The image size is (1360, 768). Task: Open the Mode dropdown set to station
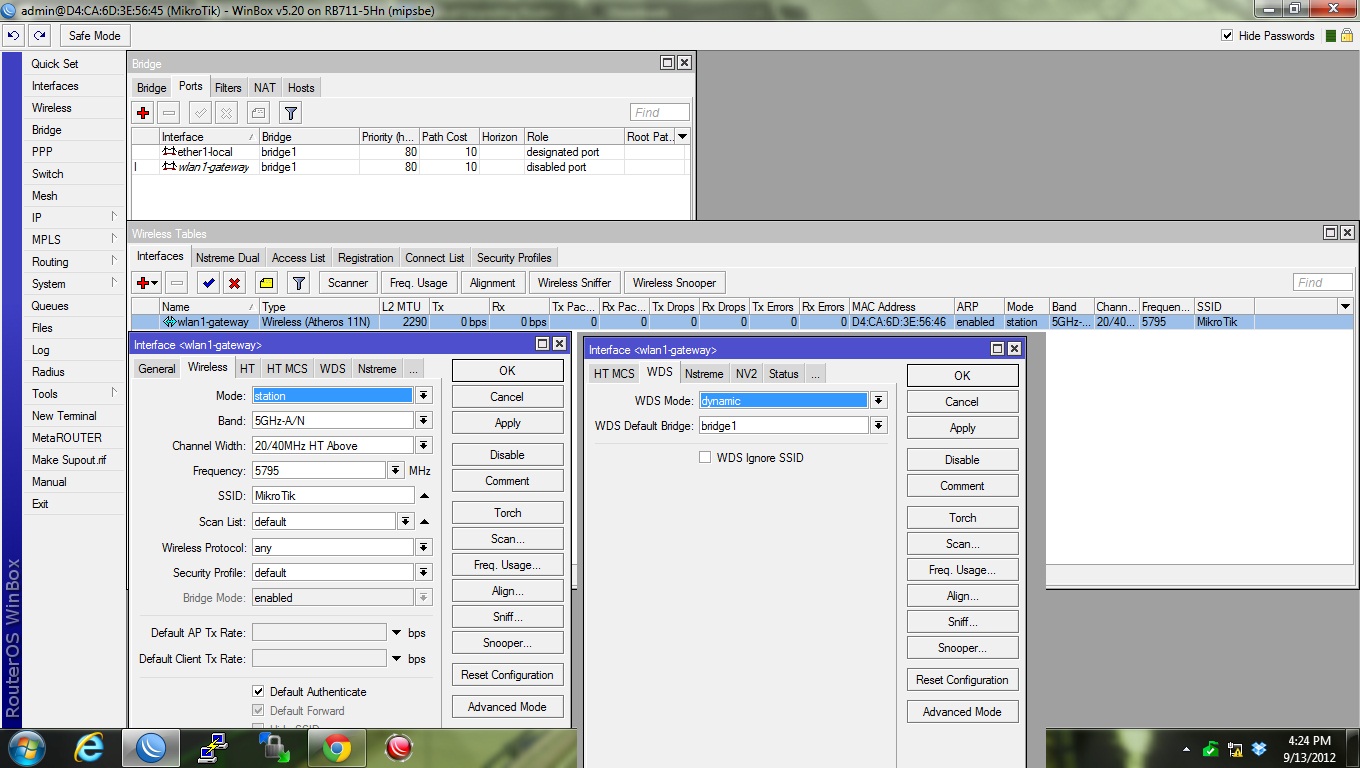click(424, 396)
